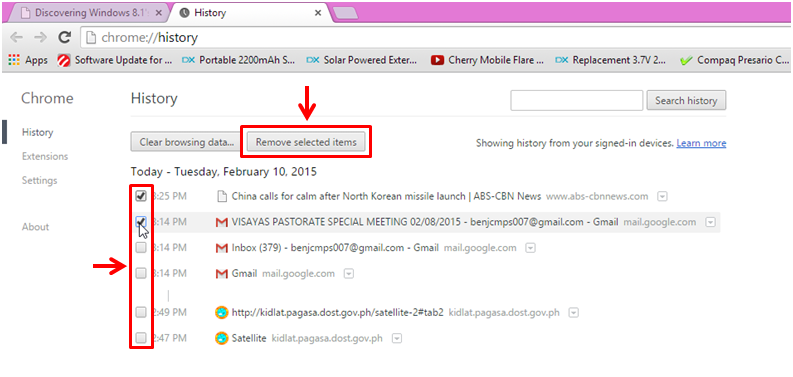
Task: Open dropdown for China calls entry
Action: coord(663,197)
